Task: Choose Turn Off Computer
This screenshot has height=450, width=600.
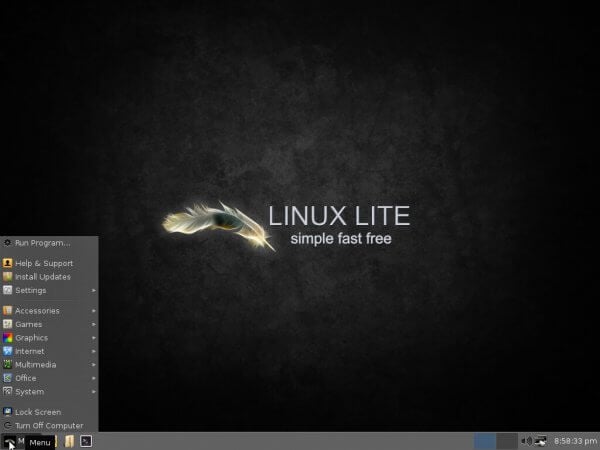Action: click(49, 426)
